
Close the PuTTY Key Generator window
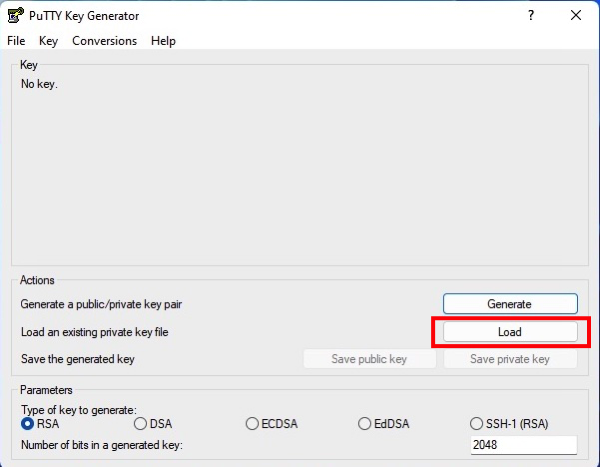576,16
